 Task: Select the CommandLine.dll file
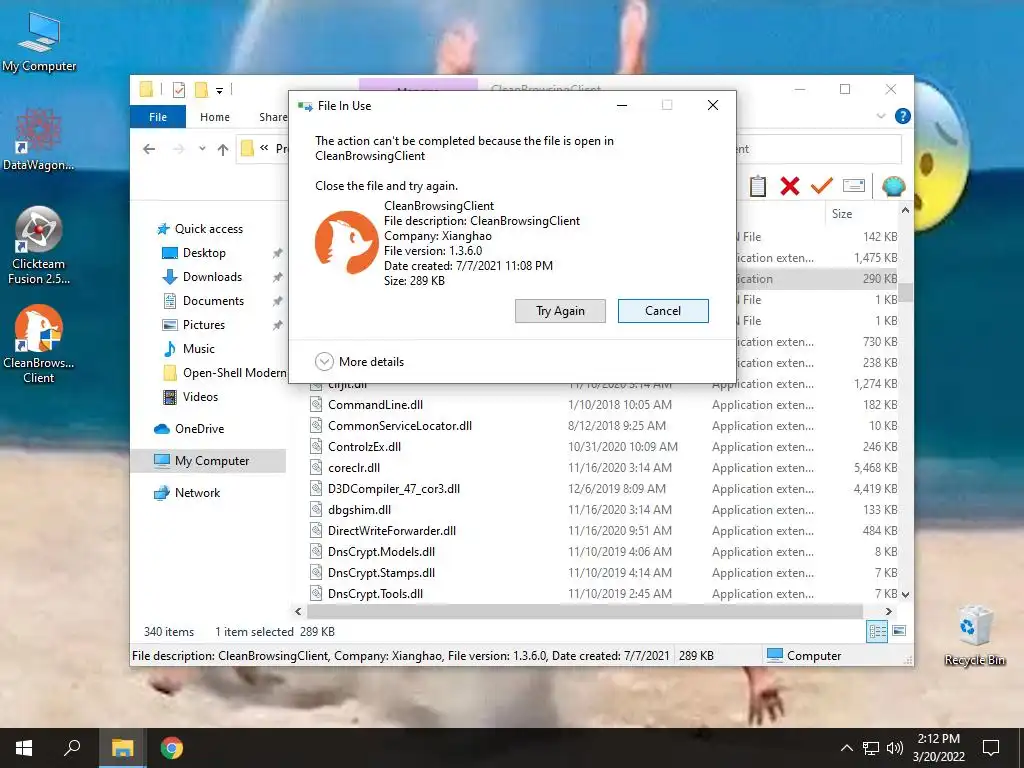[x=376, y=405]
